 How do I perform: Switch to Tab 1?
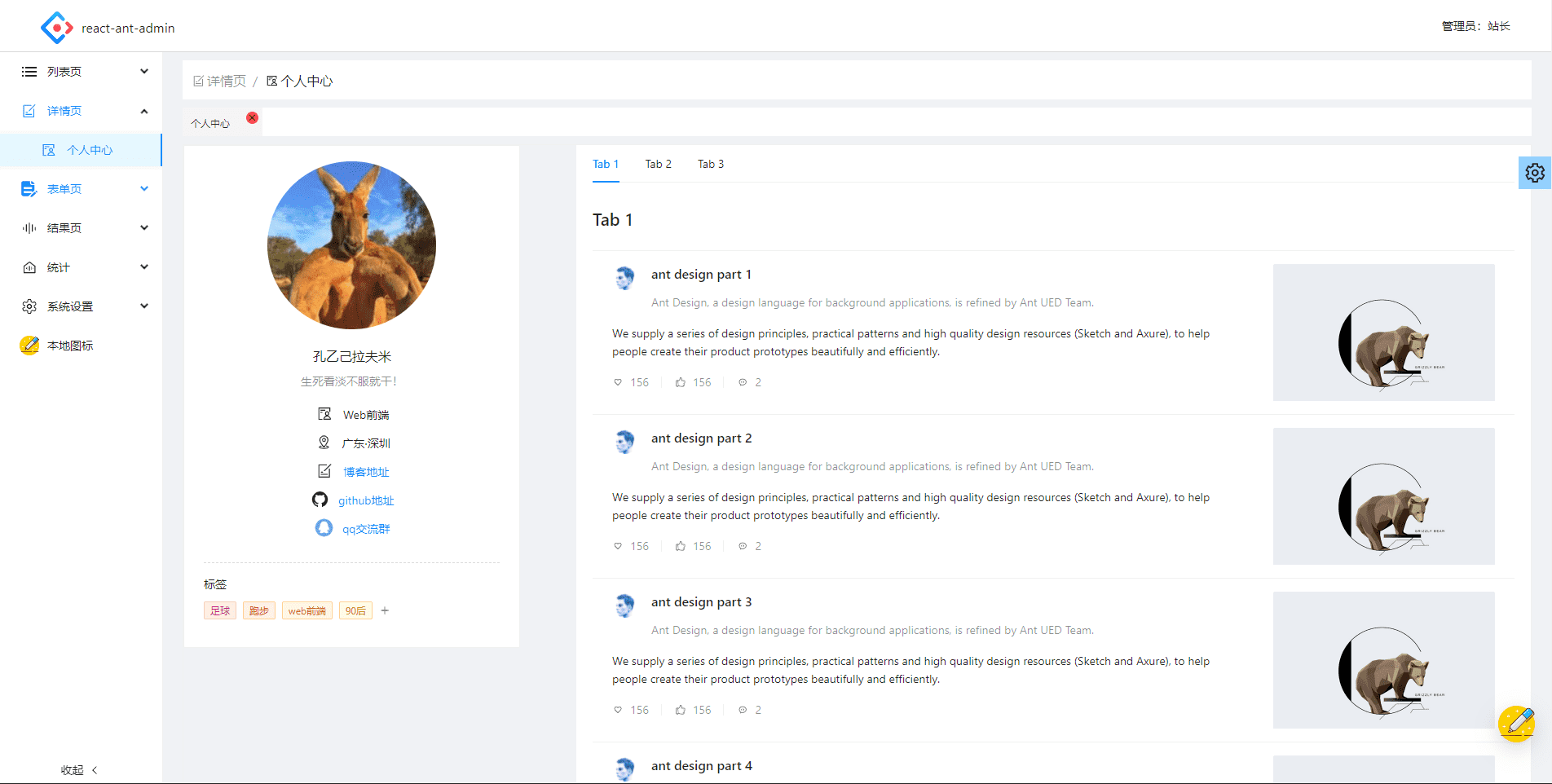(x=606, y=164)
